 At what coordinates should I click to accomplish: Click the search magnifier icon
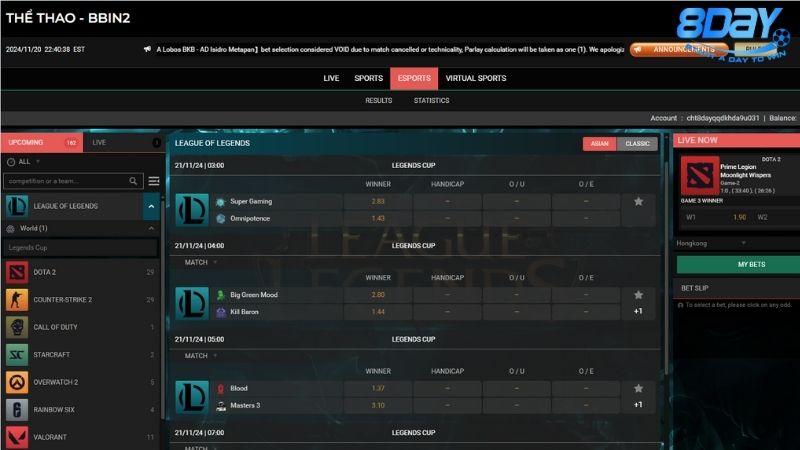133,181
